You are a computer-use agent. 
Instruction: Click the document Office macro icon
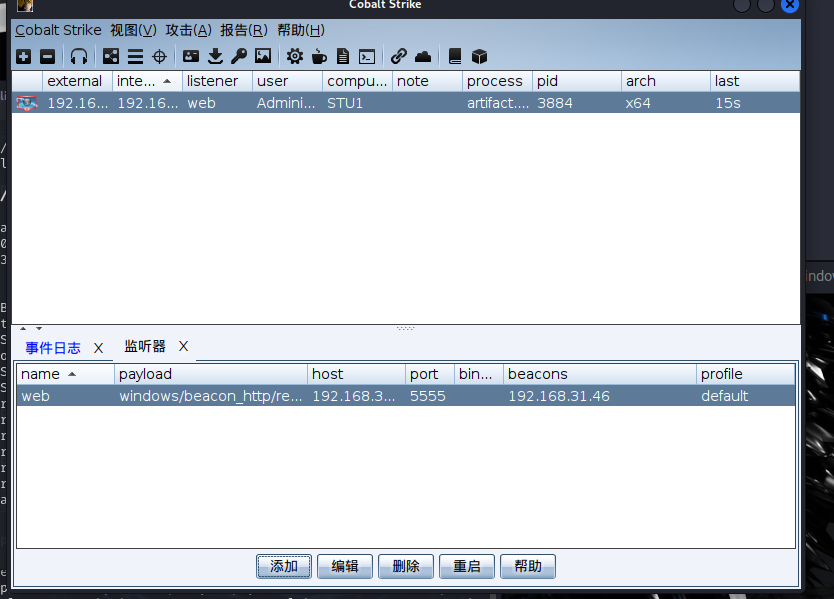343,56
